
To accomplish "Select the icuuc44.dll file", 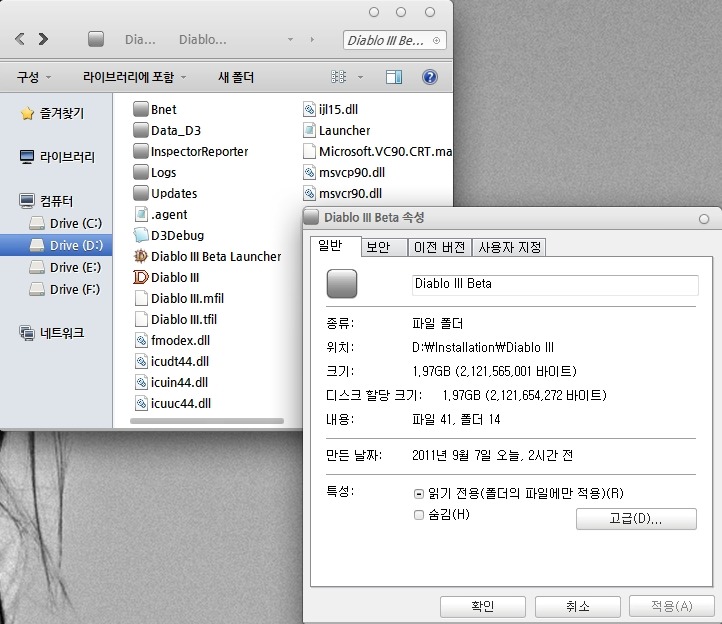I will pyautogui.click(x=173, y=403).
